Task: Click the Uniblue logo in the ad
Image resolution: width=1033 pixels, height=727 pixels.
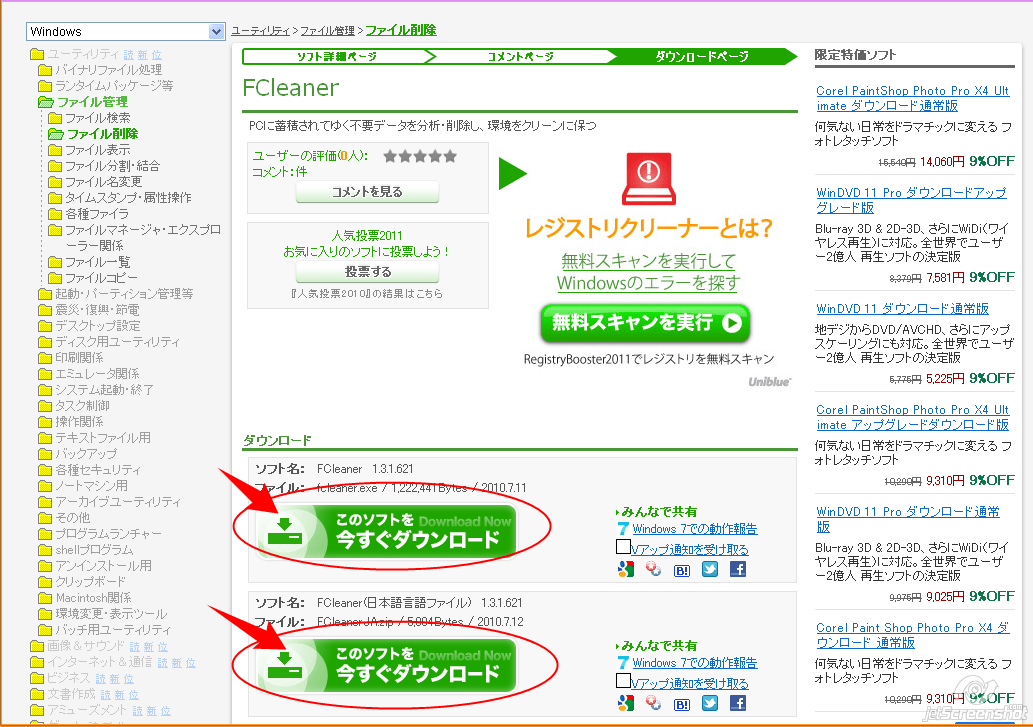Action: click(769, 382)
